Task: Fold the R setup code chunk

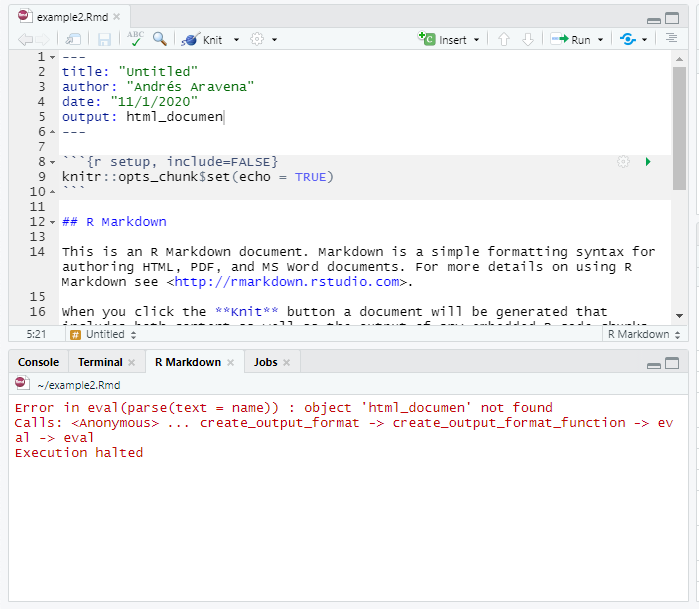Action: (52, 162)
